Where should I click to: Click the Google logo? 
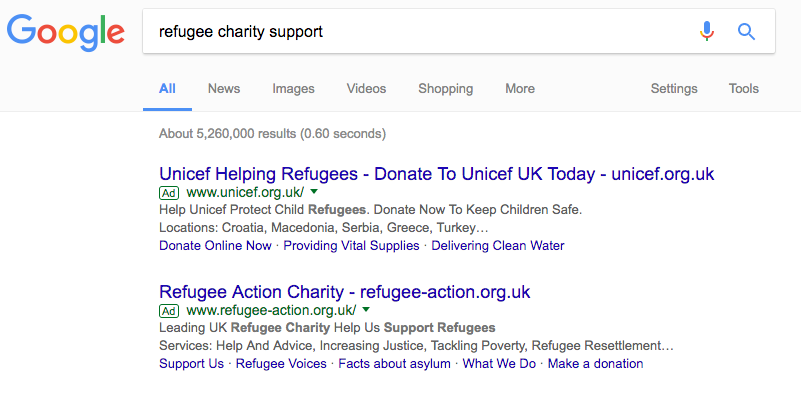(x=65, y=33)
